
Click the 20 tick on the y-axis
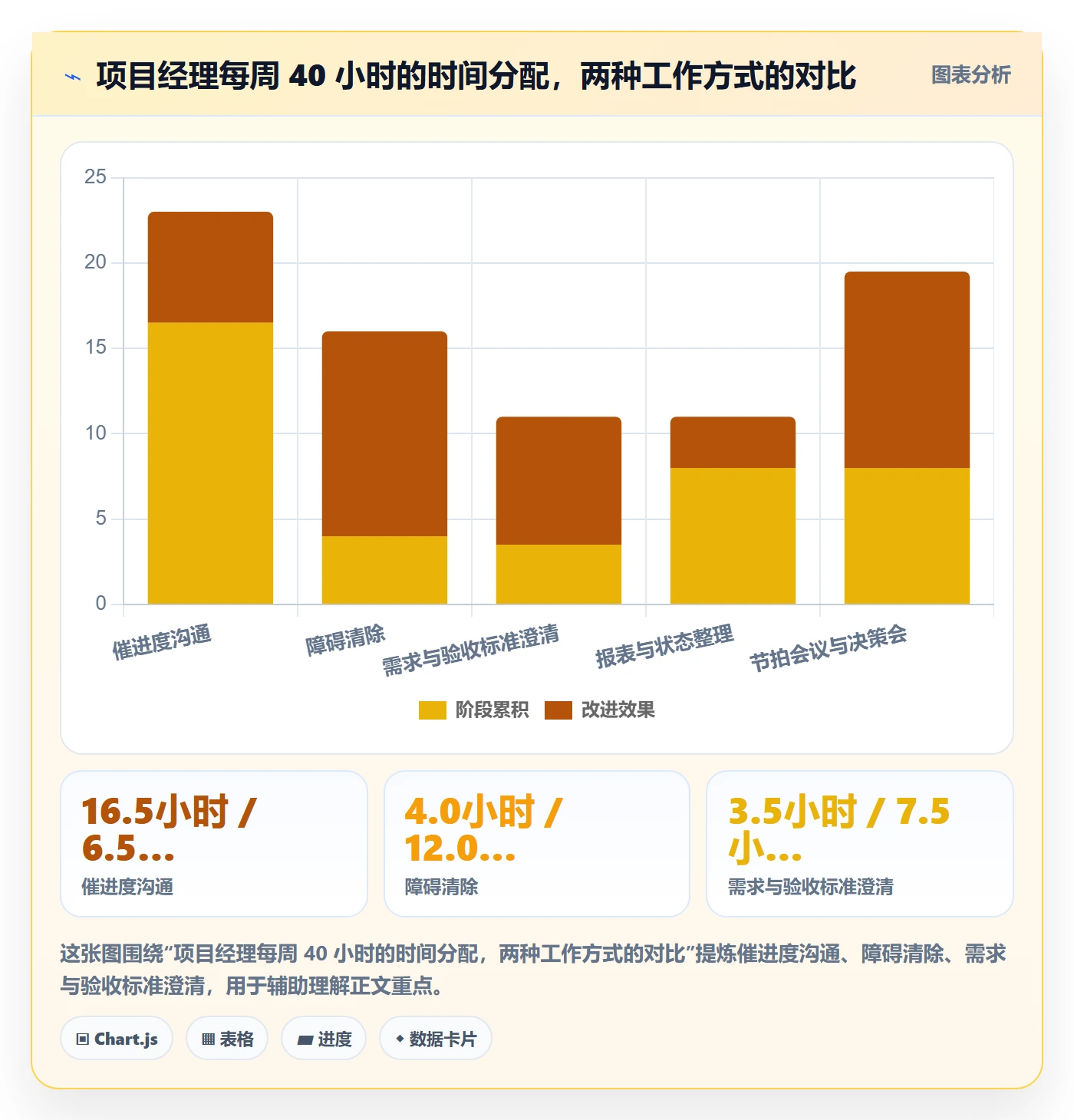(96, 262)
